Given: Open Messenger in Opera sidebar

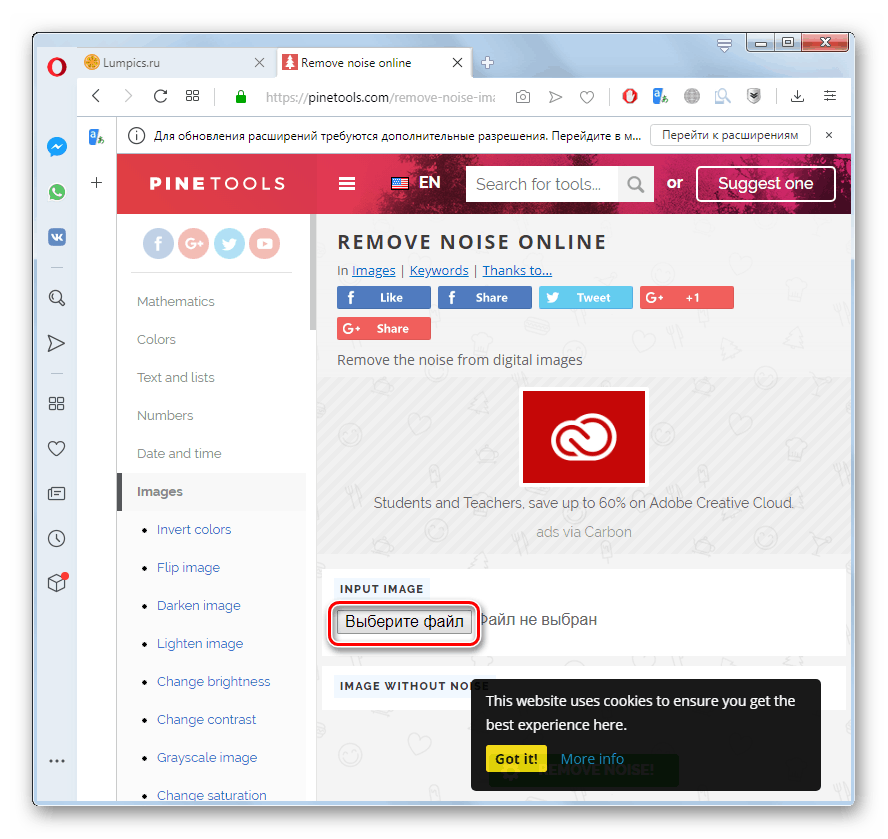Looking at the screenshot, I should coord(57,147).
